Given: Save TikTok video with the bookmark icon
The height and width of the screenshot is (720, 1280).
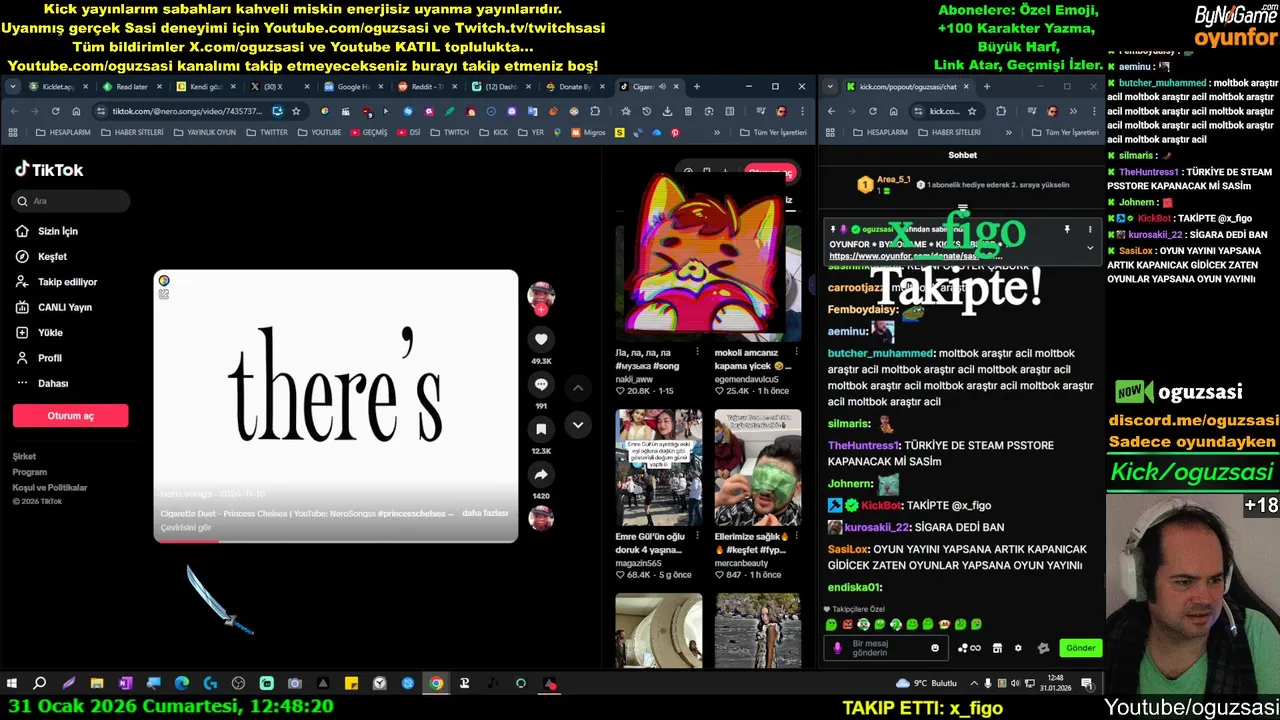Looking at the screenshot, I should coord(541,429).
